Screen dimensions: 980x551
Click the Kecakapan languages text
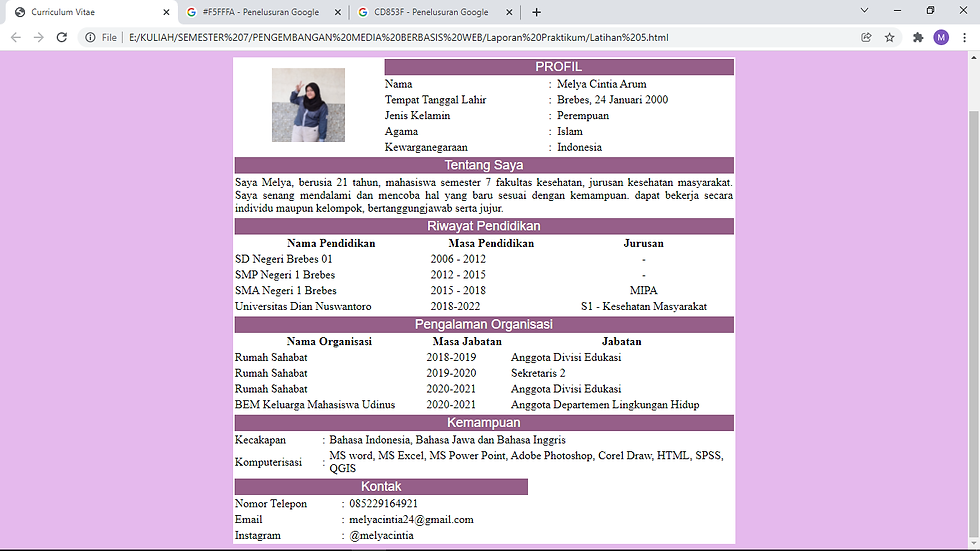(448, 440)
